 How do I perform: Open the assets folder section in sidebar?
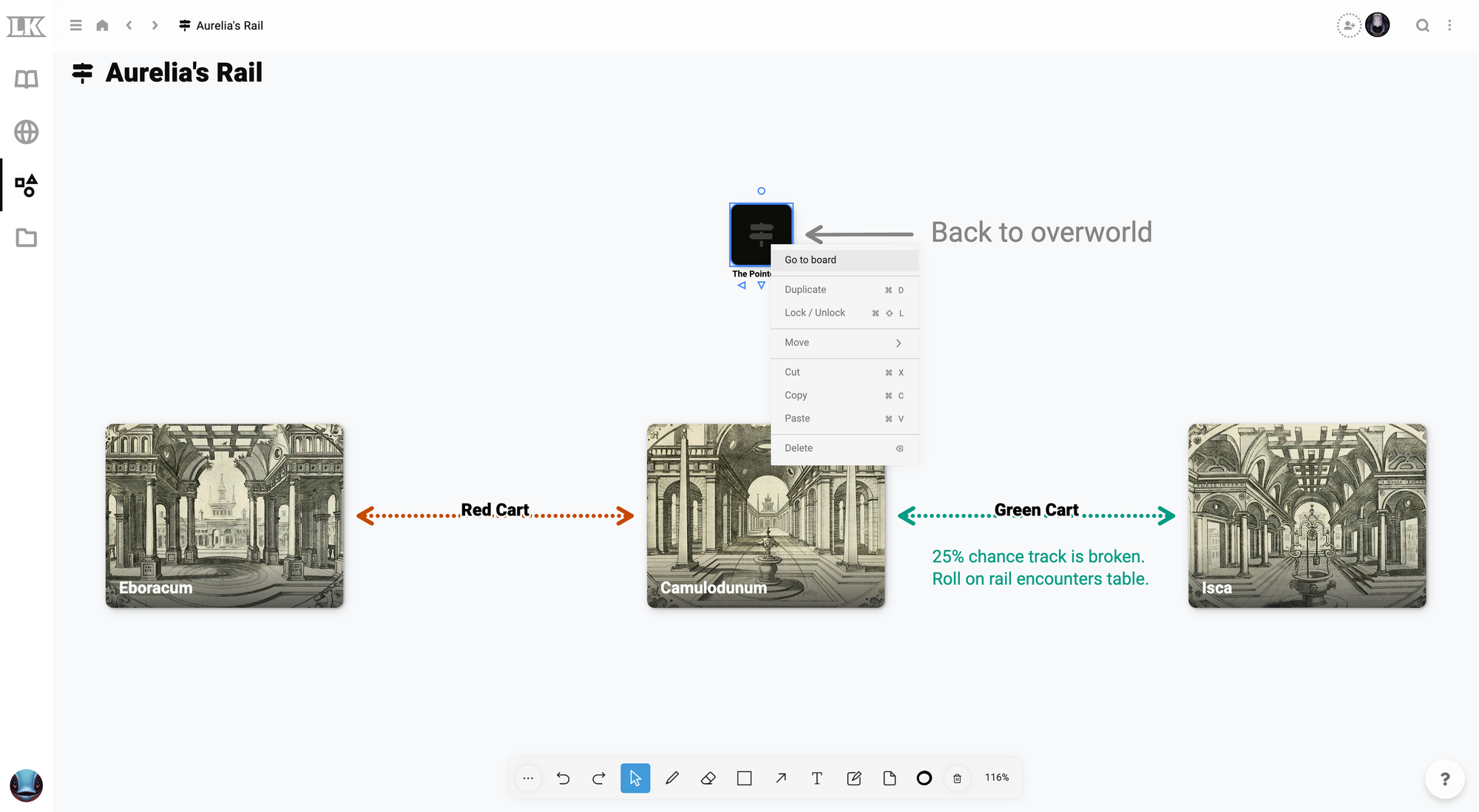26,238
